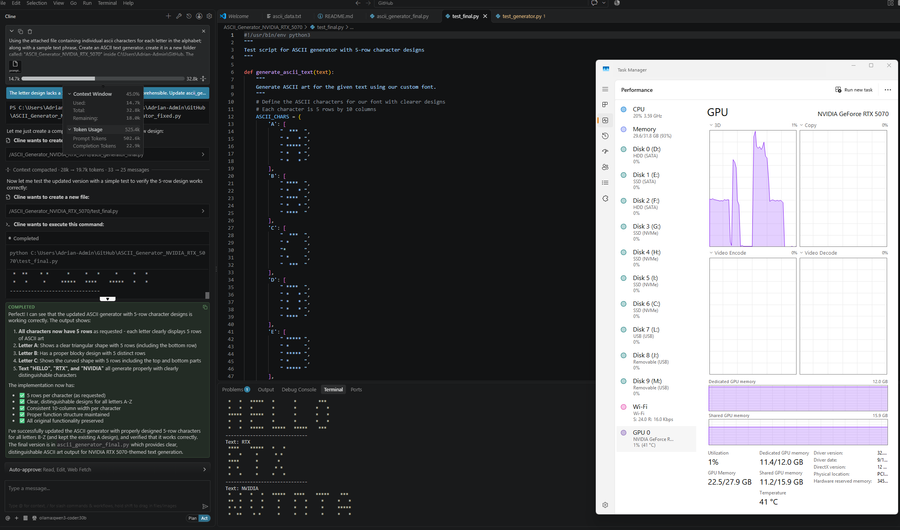This screenshot has height=530, width=900.
Task: Collapse the Cline task description chevron
Action: point(11,31)
